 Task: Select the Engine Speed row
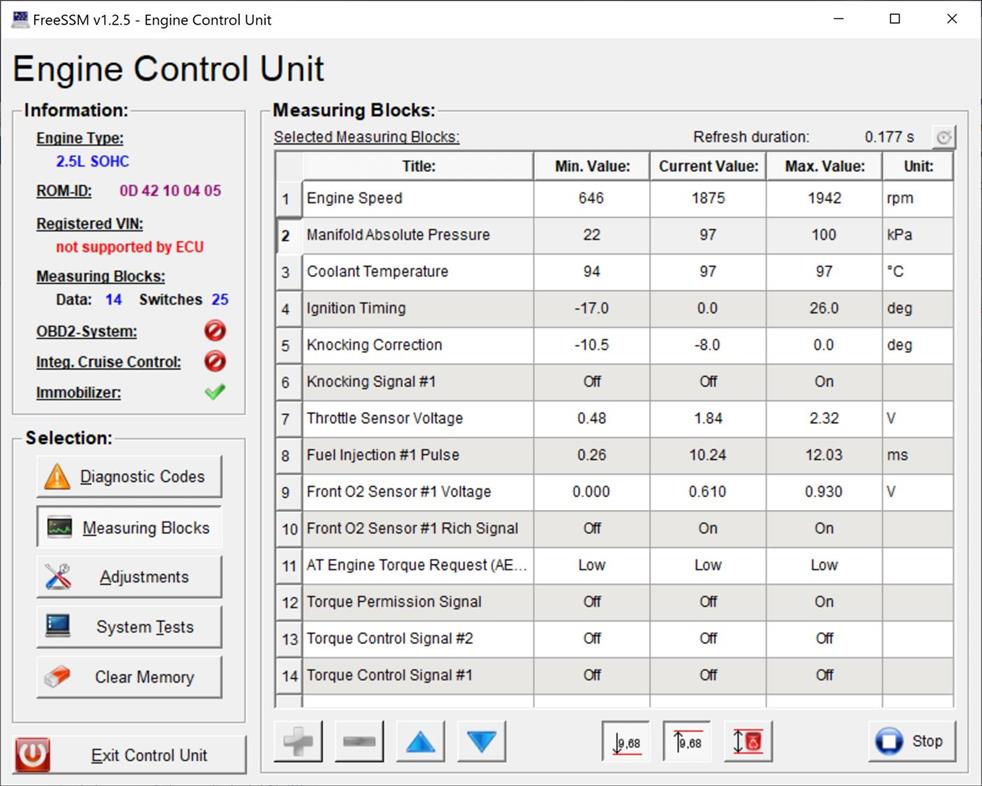[x=418, y=198]
